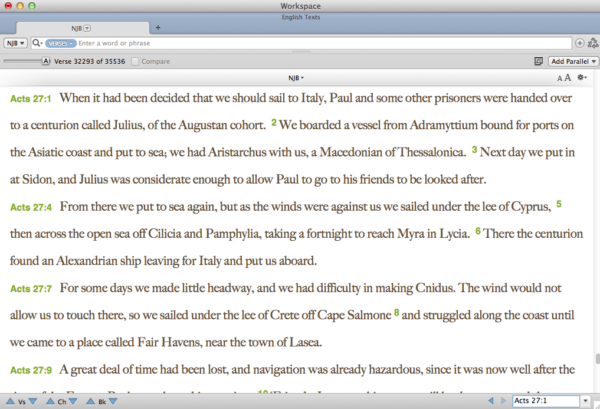Click the pane layout icon beside Add Parallel
Image resolution: width=600 pixels, height=409 pixels.
pyautogui.click(x=538, y=61)
